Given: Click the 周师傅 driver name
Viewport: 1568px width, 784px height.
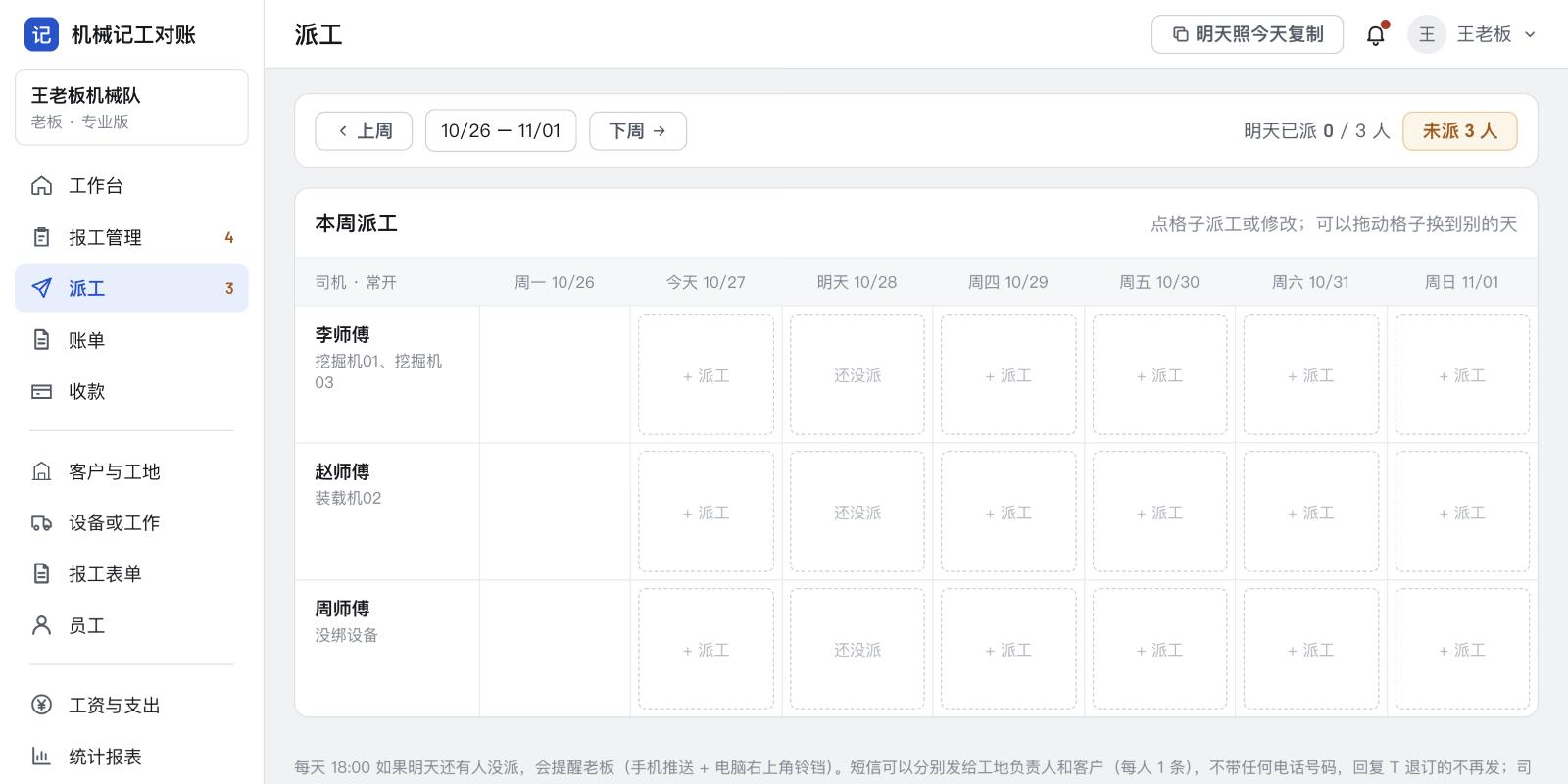Looking at the screenshot, I should [x=342, y=610].
